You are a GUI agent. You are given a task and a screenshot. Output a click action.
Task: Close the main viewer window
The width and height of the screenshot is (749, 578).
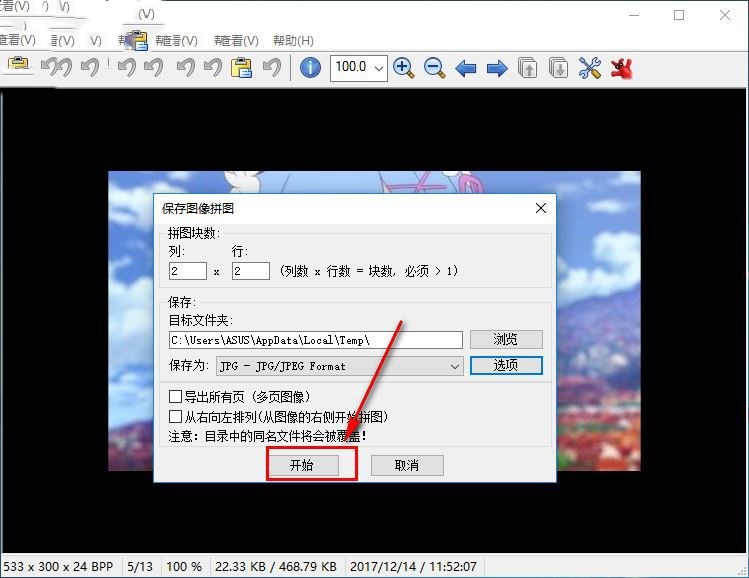pyautogui.click(x=725, y=15)
